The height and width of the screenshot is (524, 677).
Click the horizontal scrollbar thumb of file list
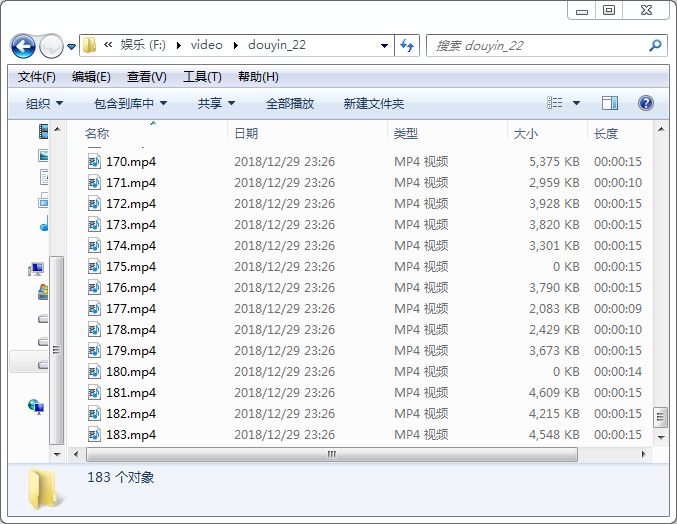click(332, 454)
